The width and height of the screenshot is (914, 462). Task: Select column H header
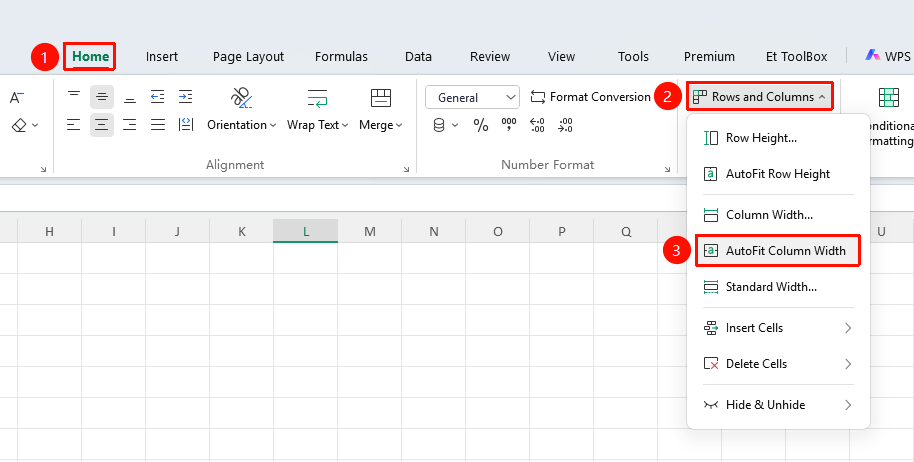tap(50, 231)
